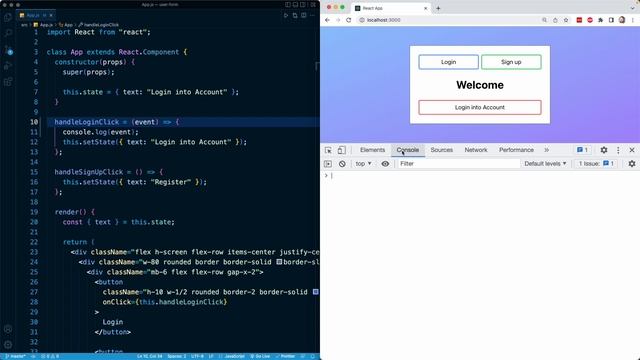Click the zoom magnifier icon in address bar
Image resolution: width=640 pixels, height=360 pixels.
pyautogui.click(x=544, y=20)
